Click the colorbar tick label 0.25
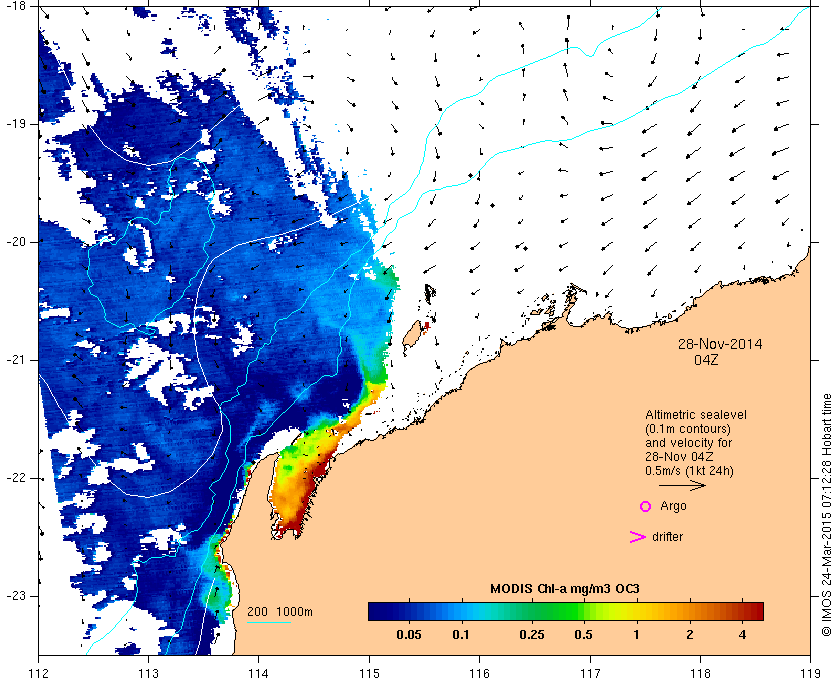Image resolution: width=840 pixels, height=680 pixels. point(531,635)
